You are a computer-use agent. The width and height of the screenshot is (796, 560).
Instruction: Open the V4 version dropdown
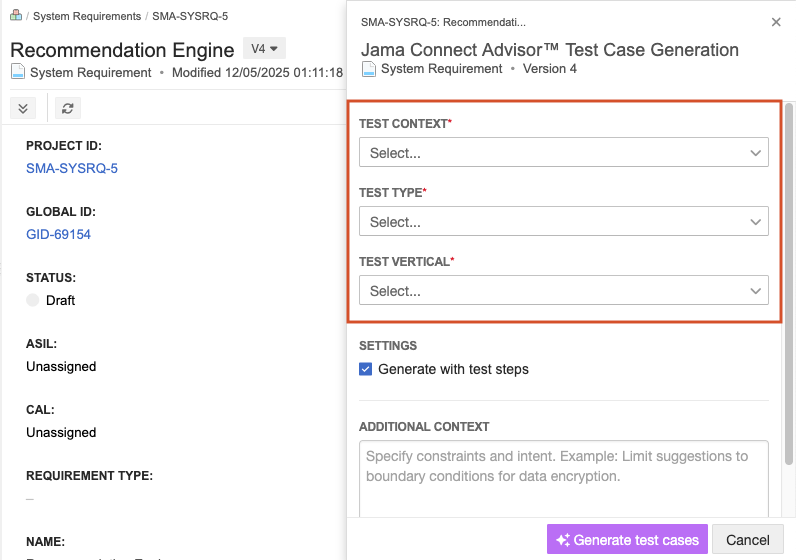tap(264, 48)
